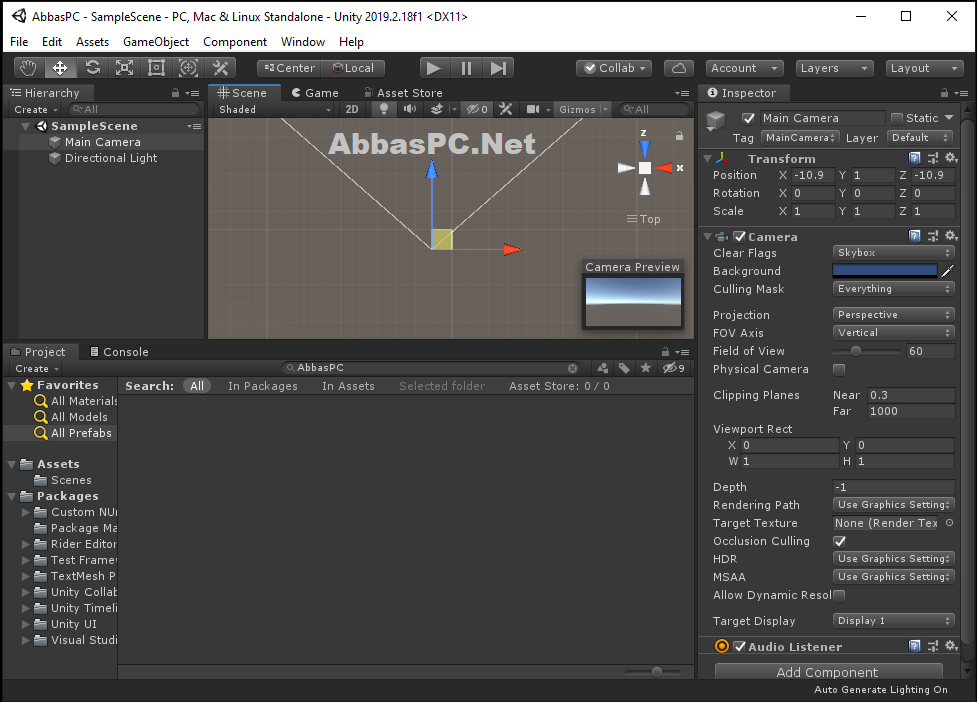Lock the Hierarchy panel
The height and width of the screenshot is (702, 977).
point(176,93)
